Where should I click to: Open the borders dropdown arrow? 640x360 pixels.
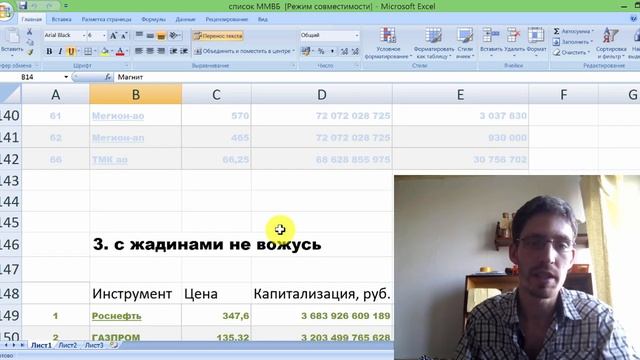(x=95, y=51)
